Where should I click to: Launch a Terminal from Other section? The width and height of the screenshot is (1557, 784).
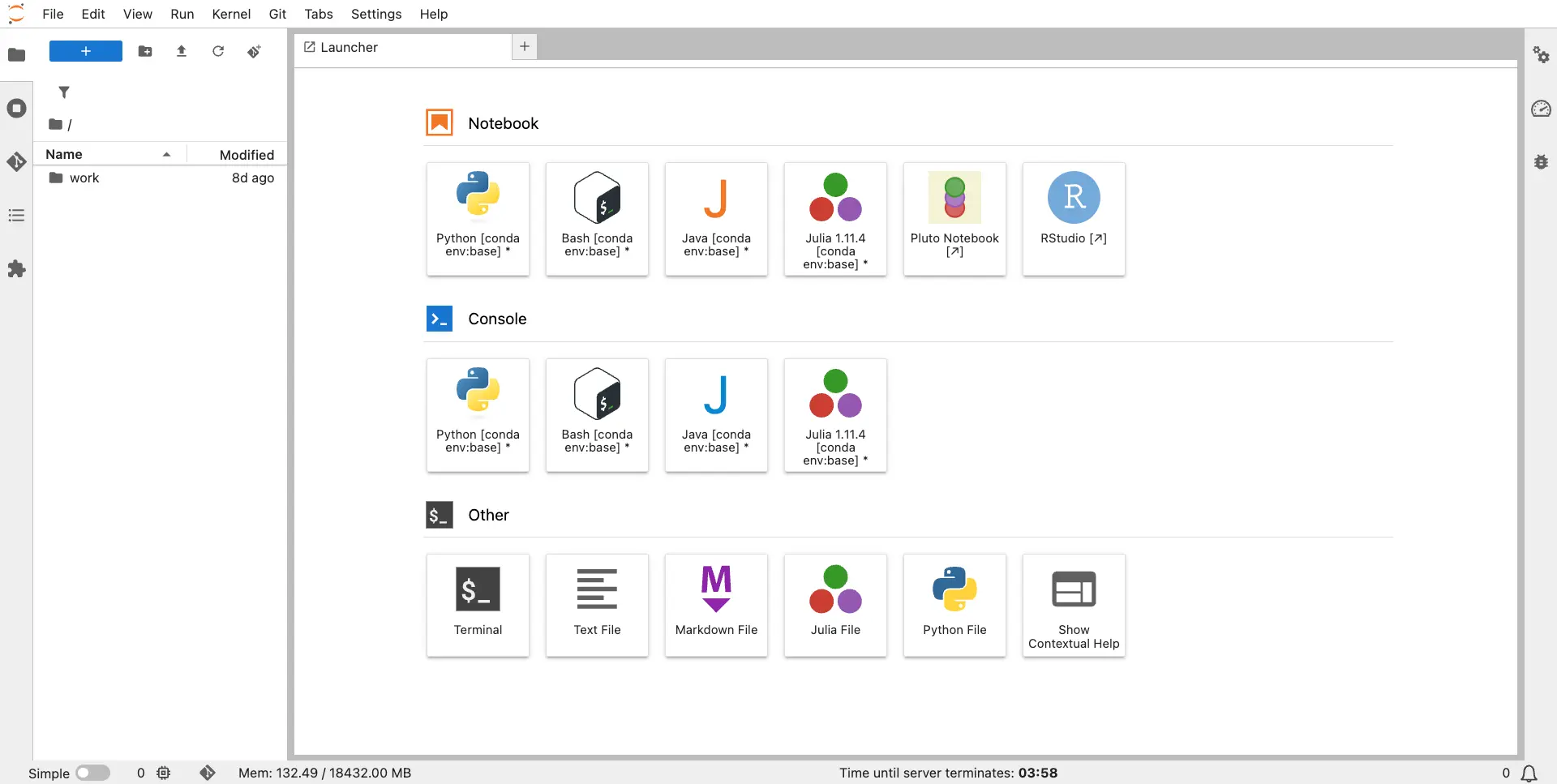point(478,605)
